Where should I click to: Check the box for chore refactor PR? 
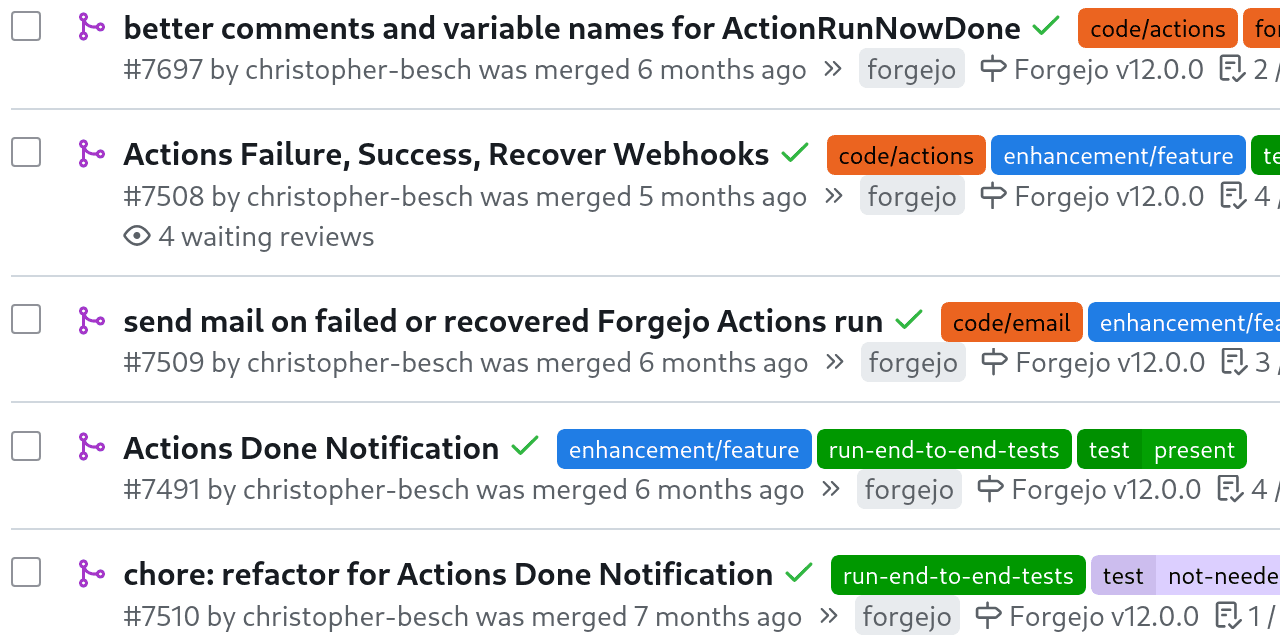click(26, 573)
